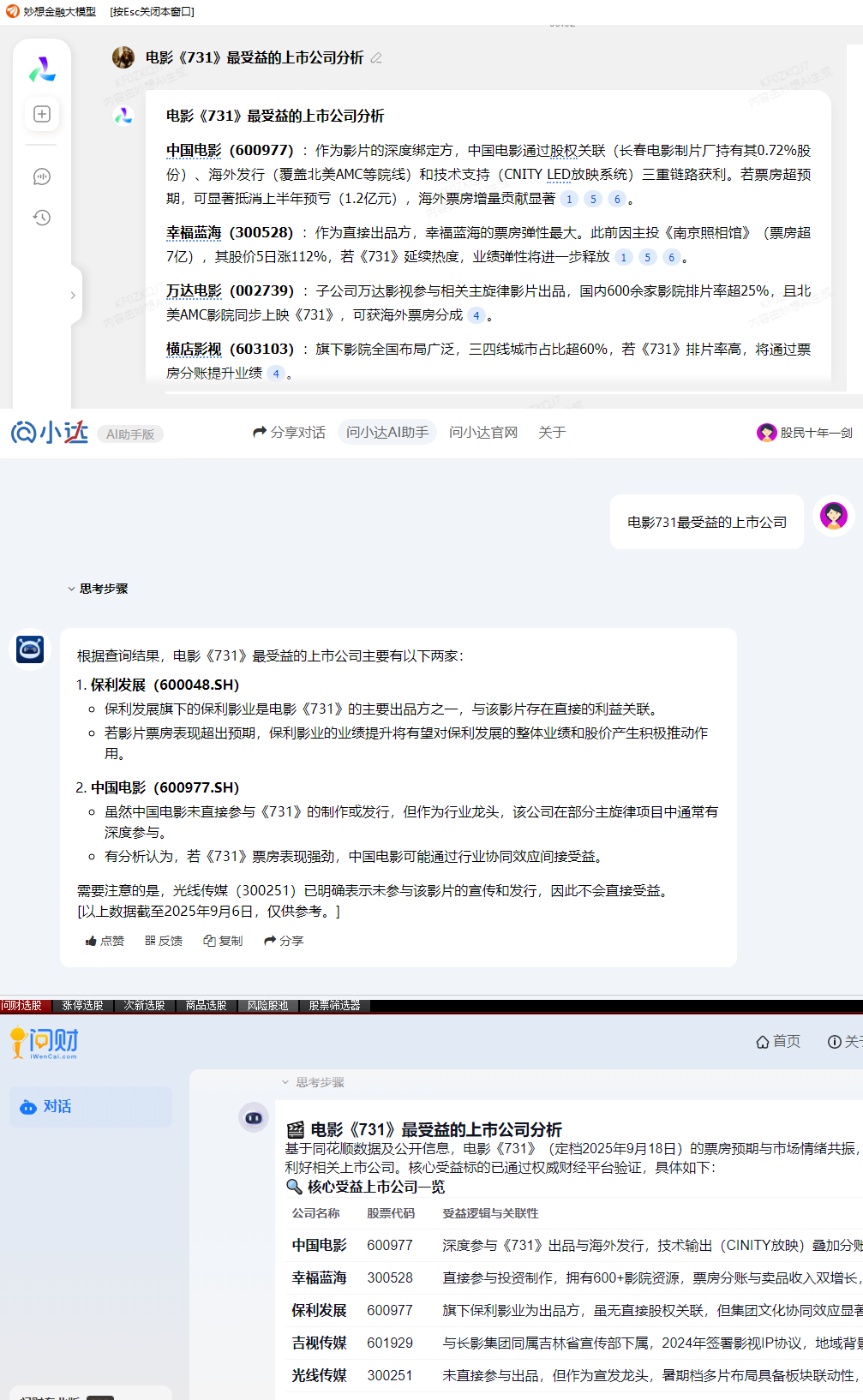The height and width of the screenshot is (1400, 863).
Task: Click the 受益逻辑与关联性 column header
Action: click(490, 1213)
